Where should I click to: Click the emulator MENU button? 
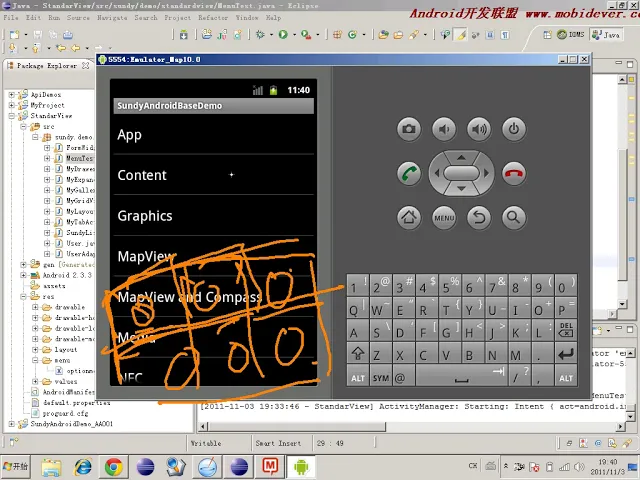(x=444, y=217)
